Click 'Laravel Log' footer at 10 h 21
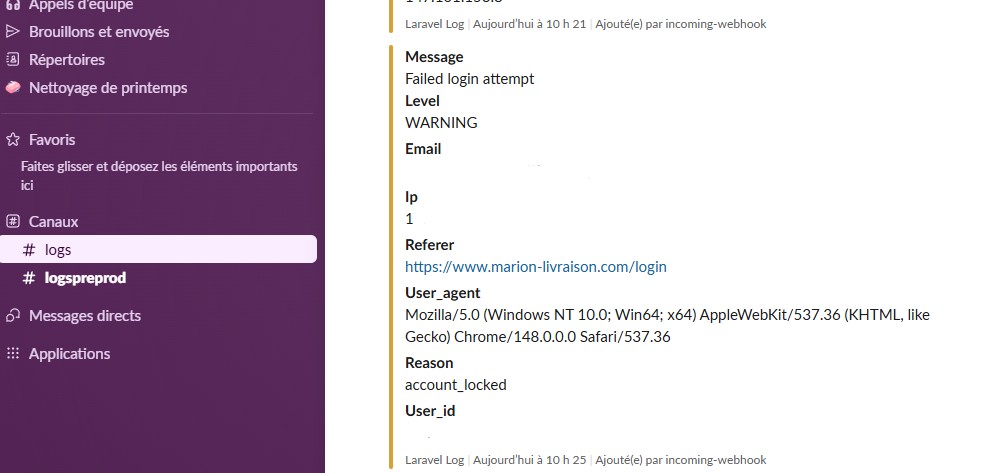This screenshot has width=1005, height=473. point(434,24)
